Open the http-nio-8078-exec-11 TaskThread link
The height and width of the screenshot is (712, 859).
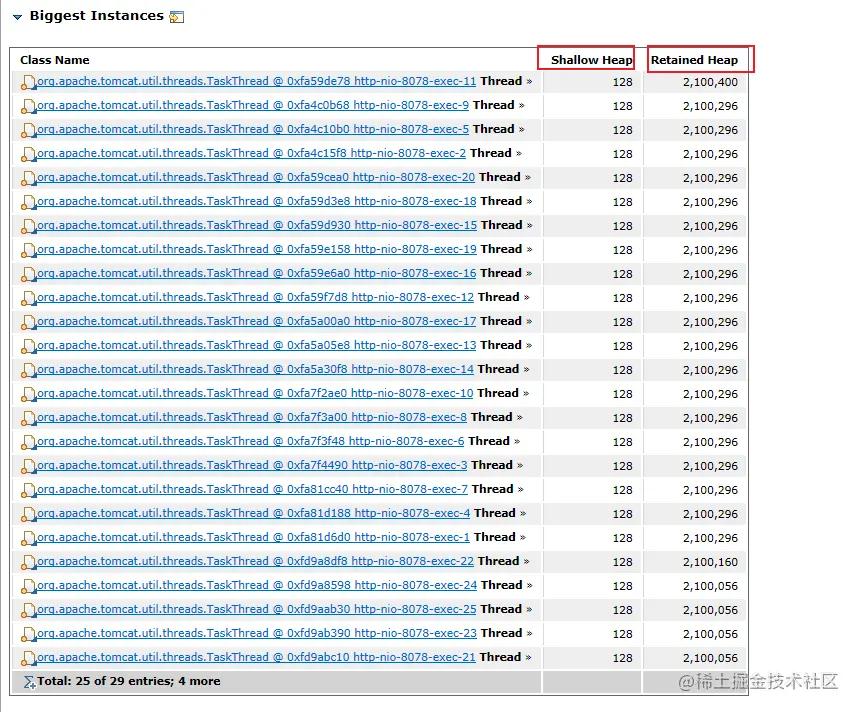[x=256, y=81]
